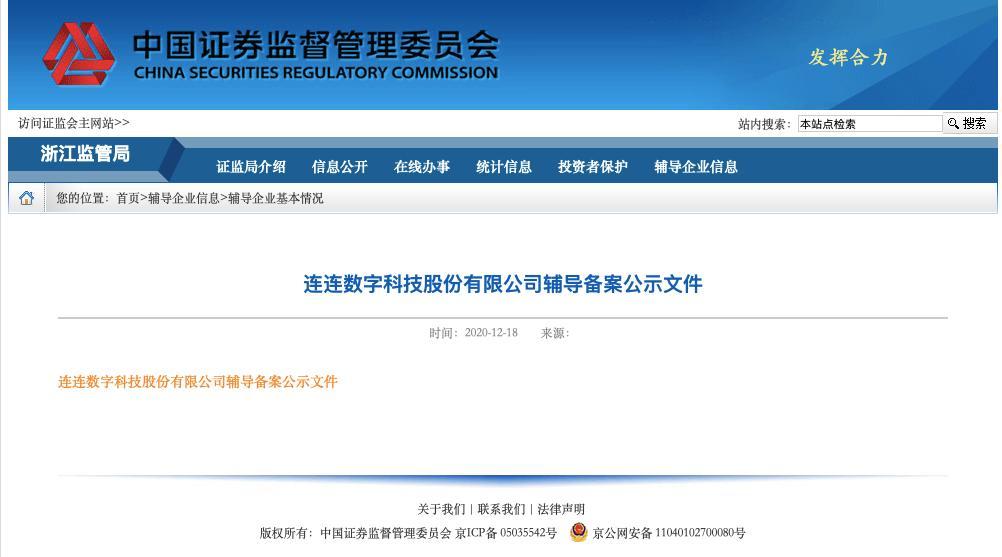Viewport: 1002px width, 557px height.
Task: Open the 在线办事 menu
Action: (422, 167)
